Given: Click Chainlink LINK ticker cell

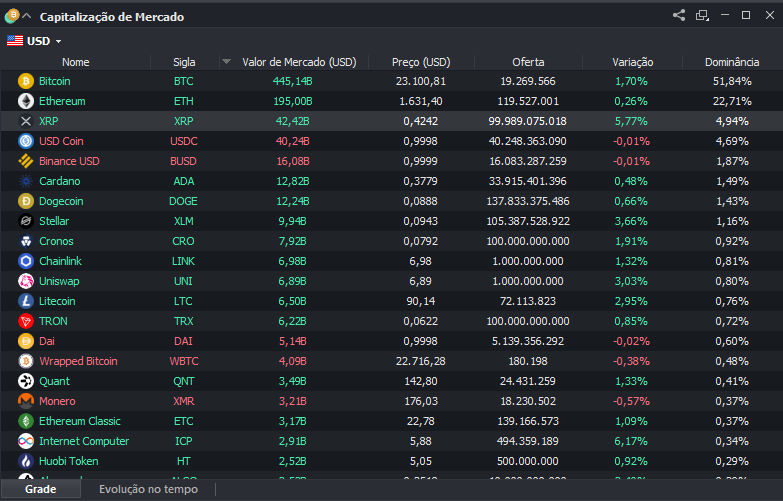Looking at the screenshot, I should 184,261.
